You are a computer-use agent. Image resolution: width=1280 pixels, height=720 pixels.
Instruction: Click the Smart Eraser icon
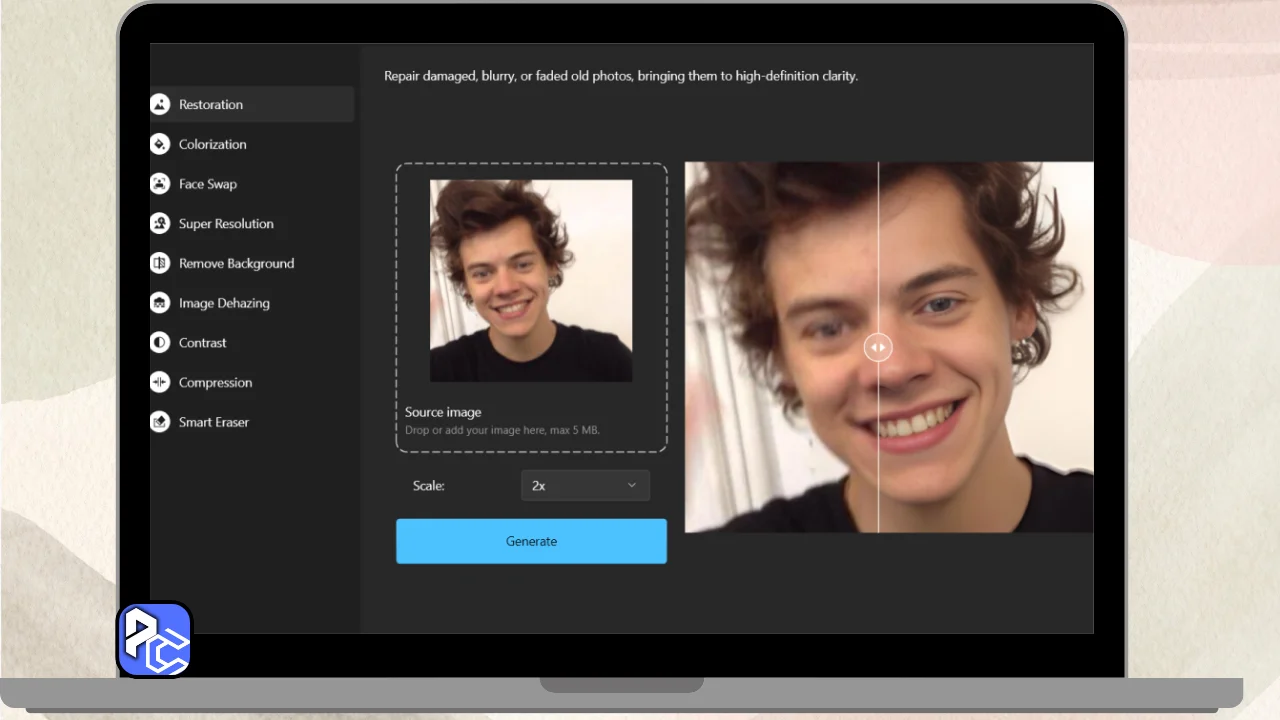(160, 422)
